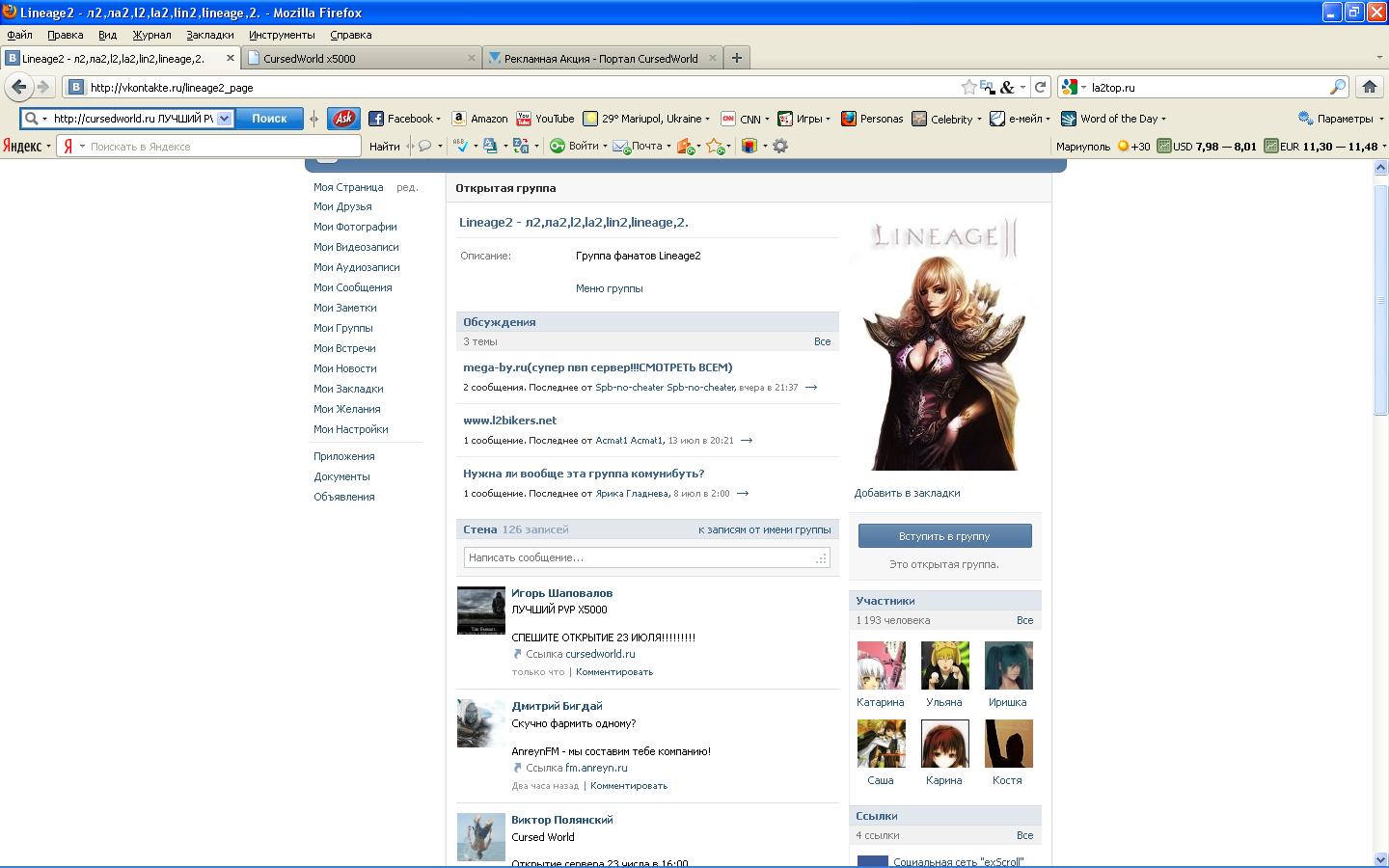Switch to the Рекламная Акция tab
This screenshot has height=868, width=1389.
(x=603, y=58)
